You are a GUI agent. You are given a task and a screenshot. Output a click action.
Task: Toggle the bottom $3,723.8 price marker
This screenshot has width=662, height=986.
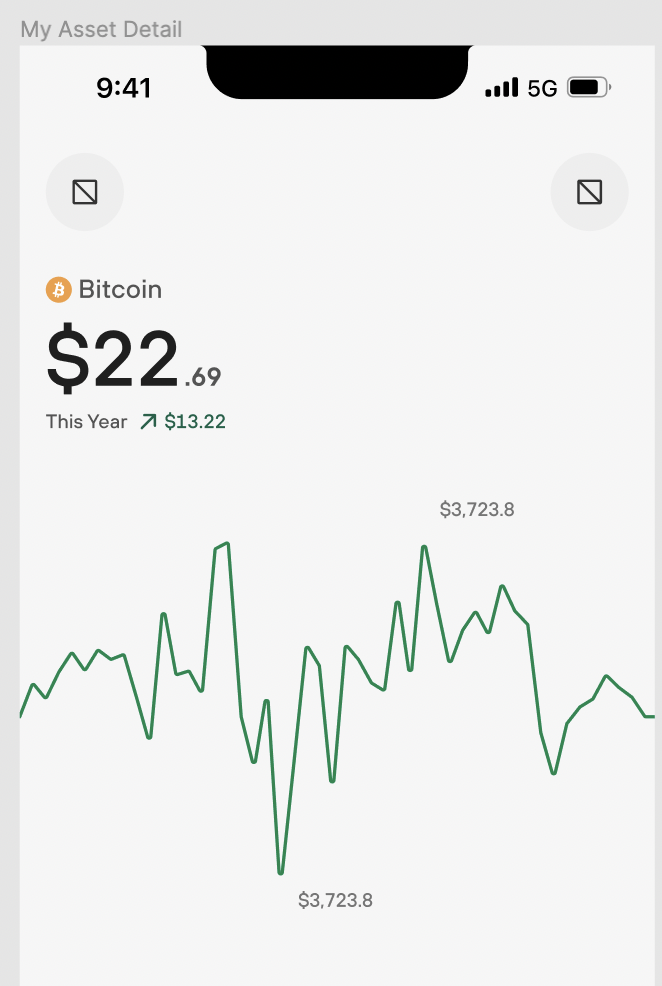coord(335,900)
